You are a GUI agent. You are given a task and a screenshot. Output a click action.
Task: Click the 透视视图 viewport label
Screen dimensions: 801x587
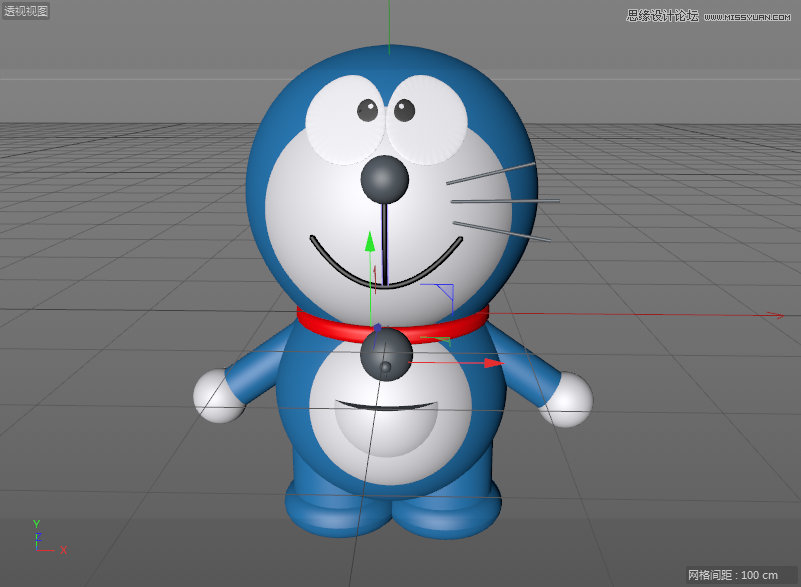[x=24, y=11]
